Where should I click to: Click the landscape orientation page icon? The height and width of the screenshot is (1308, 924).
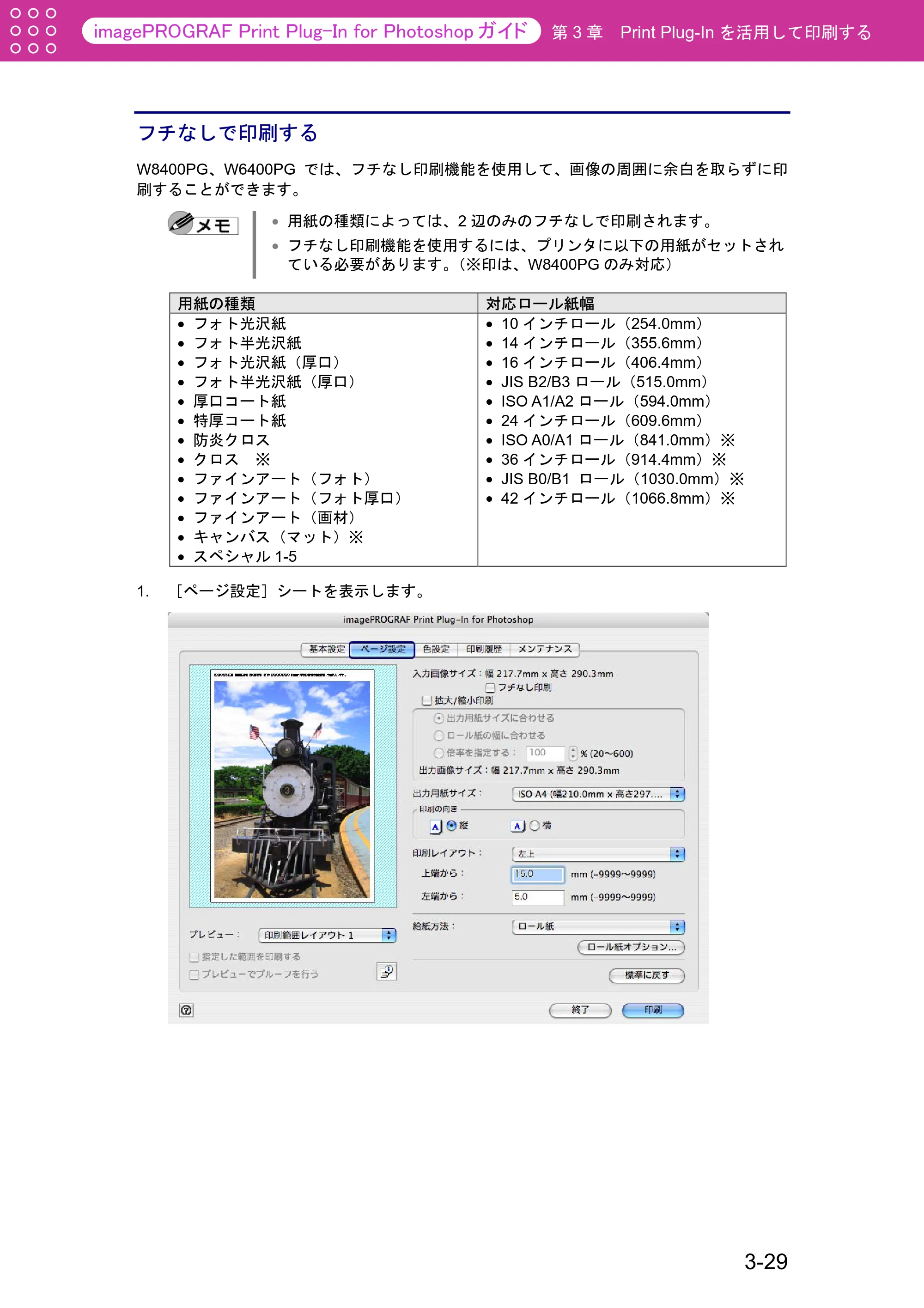[x=517, y=826]
